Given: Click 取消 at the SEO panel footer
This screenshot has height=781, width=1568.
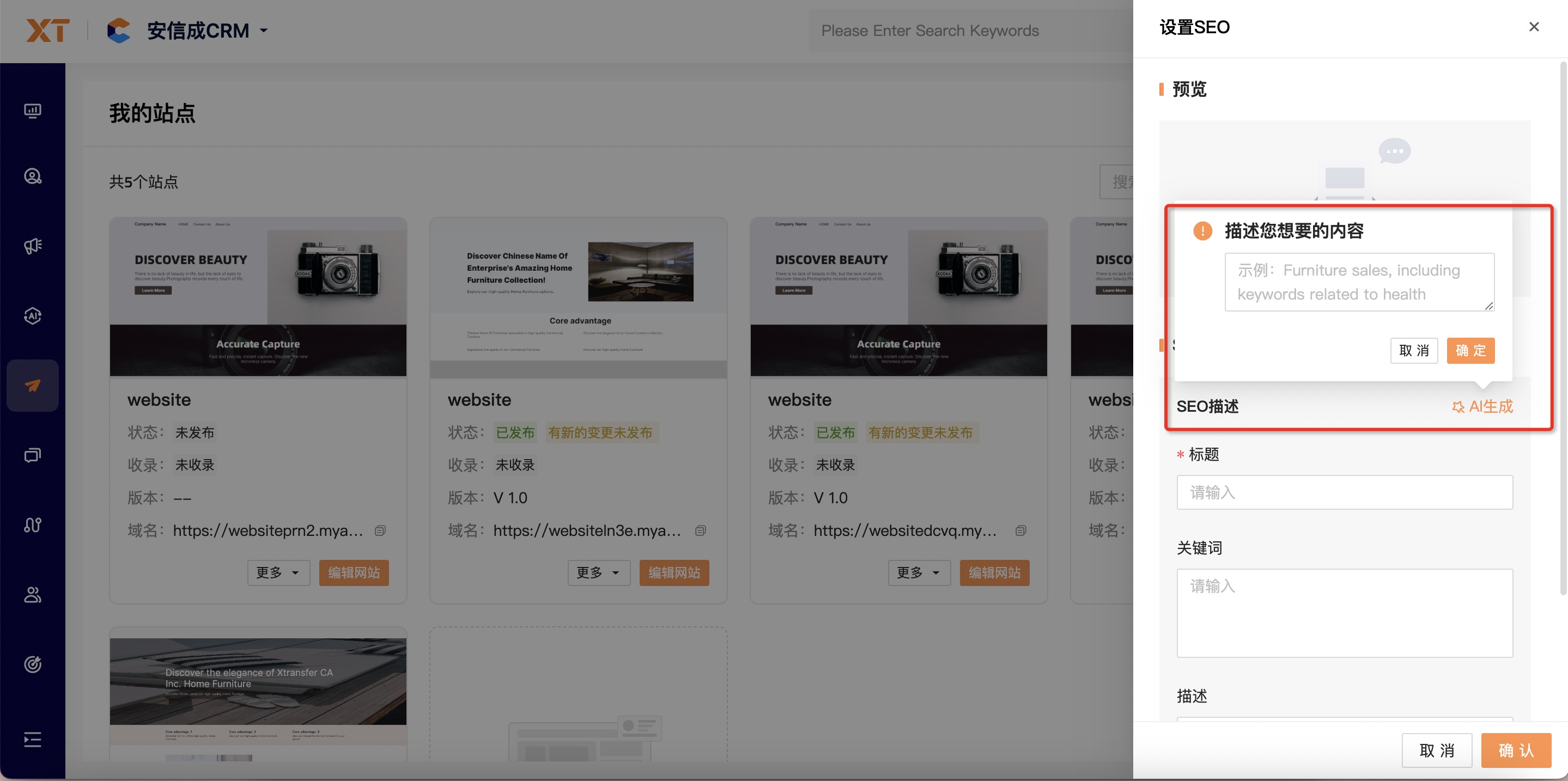Looking at the screenshot, I should click(1437, 750).
